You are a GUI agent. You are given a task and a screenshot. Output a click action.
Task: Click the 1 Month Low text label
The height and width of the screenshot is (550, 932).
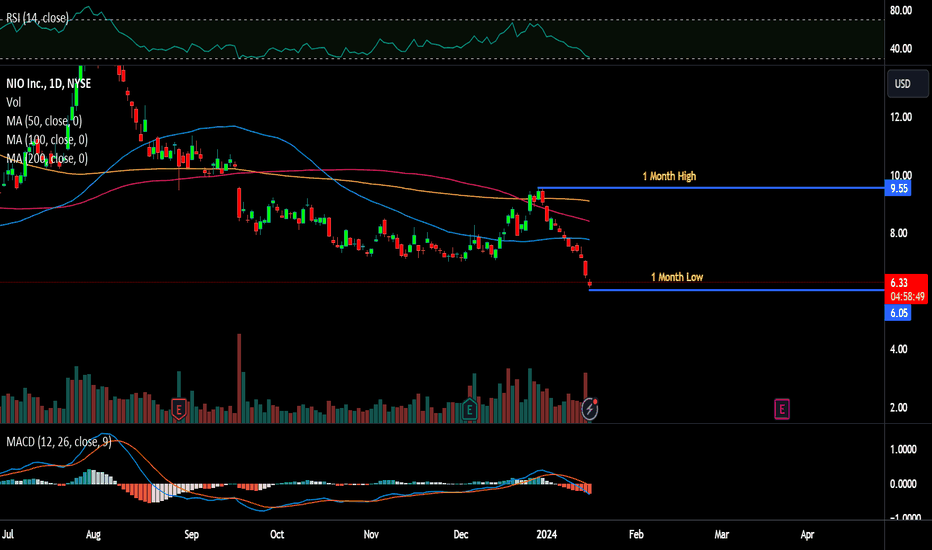click(677, 277)
